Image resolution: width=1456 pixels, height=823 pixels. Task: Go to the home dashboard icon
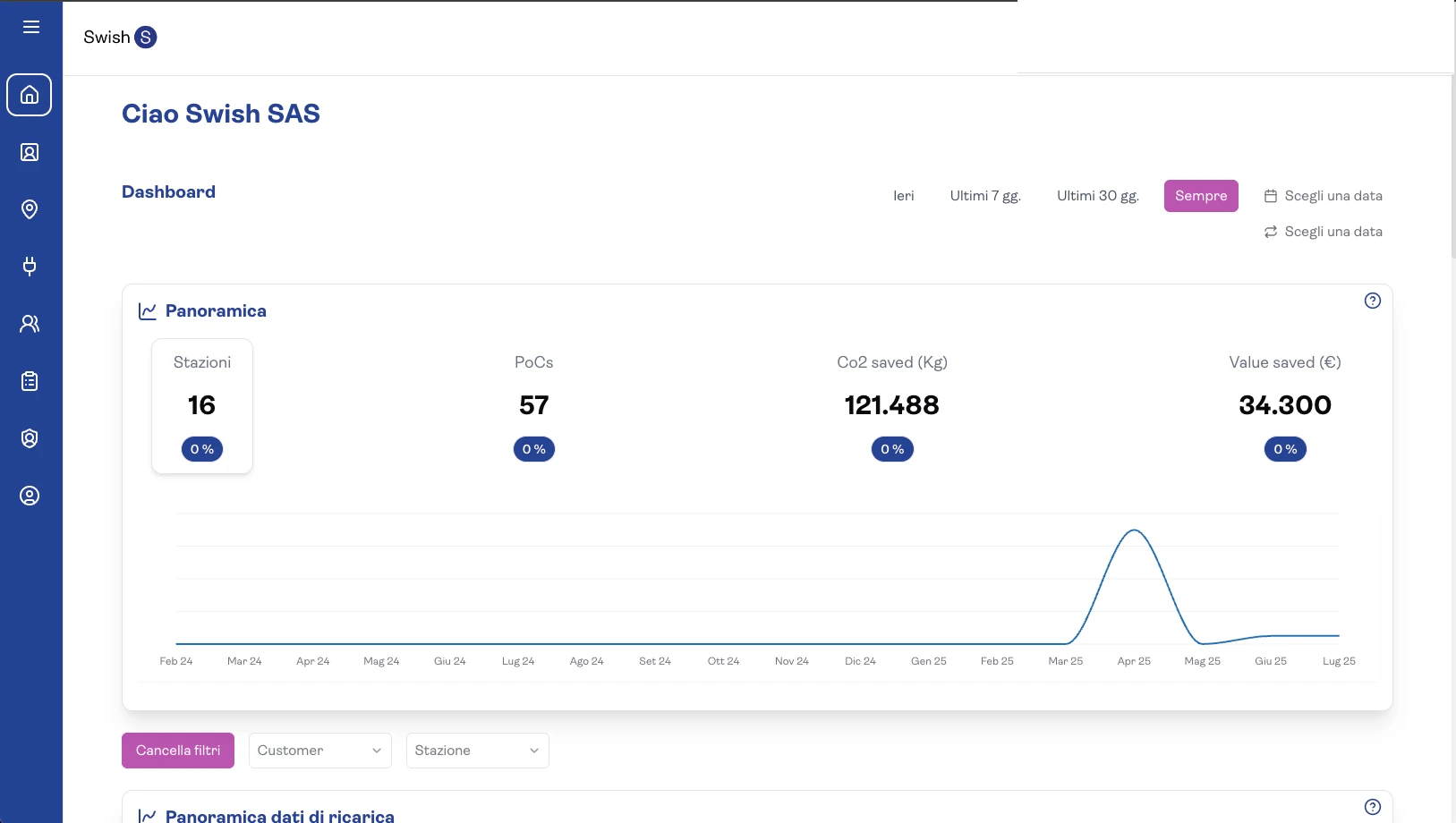coord(30,95)
